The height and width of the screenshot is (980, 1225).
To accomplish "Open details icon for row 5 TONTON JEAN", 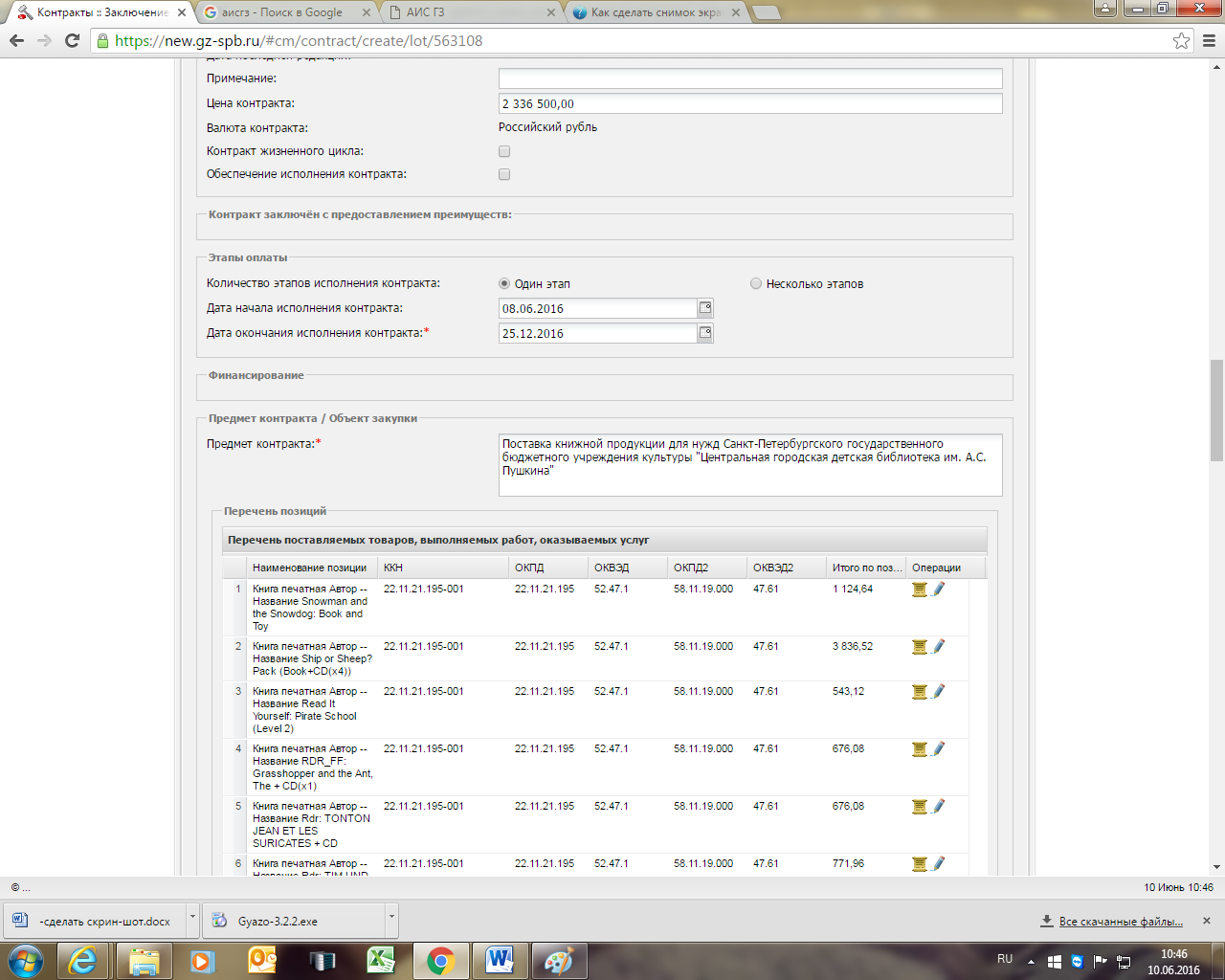I will 920,807.
